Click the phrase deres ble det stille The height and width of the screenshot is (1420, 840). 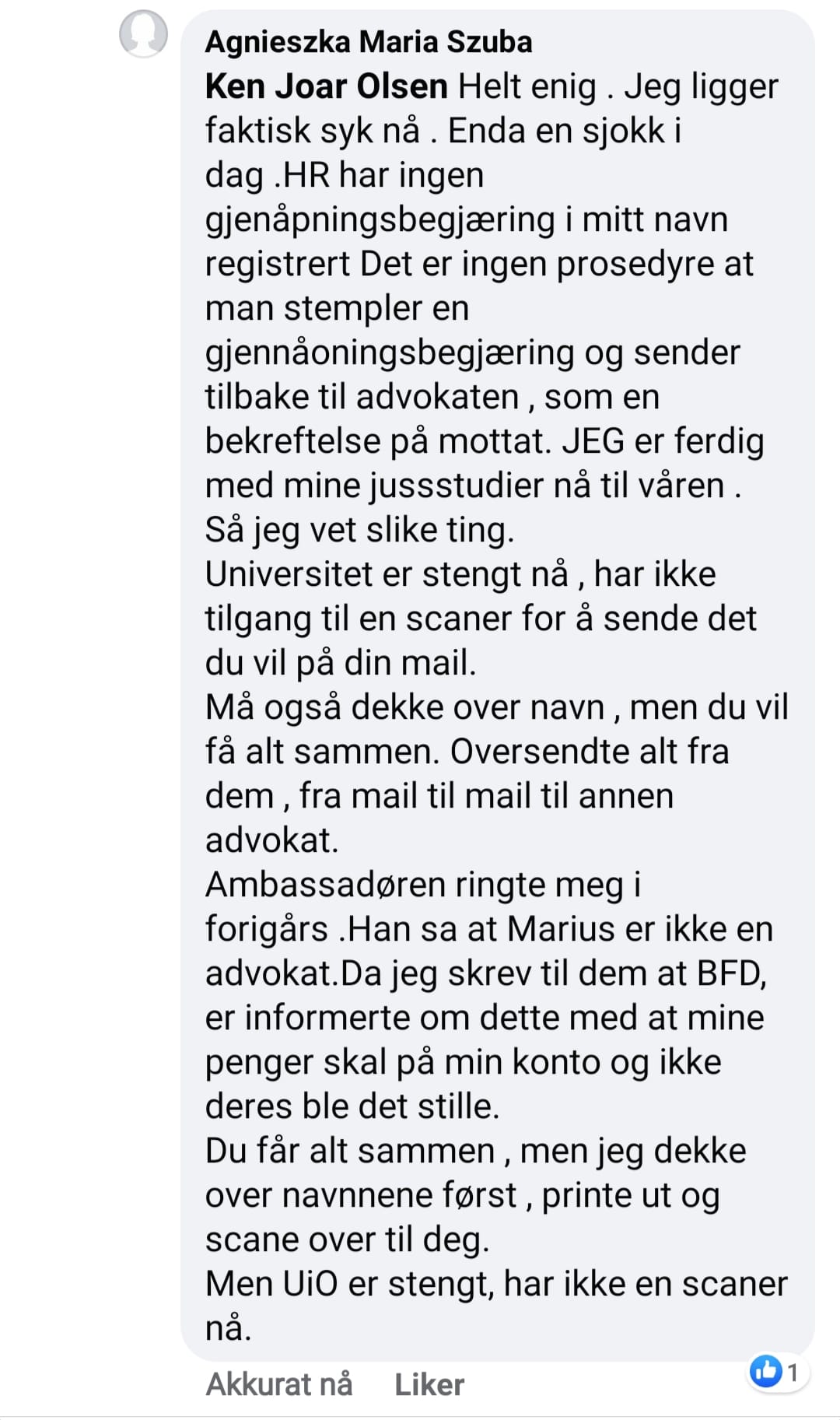tap(352, 1106)
